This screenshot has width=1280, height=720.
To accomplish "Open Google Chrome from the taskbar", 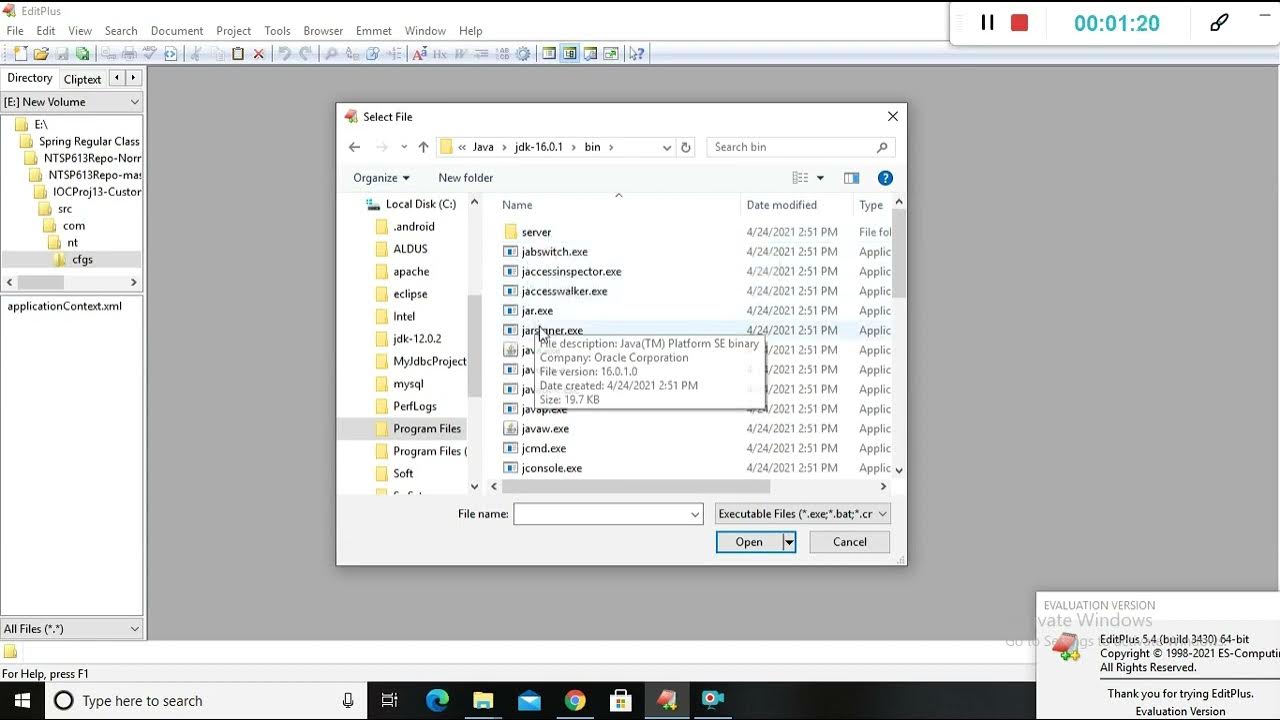I will coord(575,700).
